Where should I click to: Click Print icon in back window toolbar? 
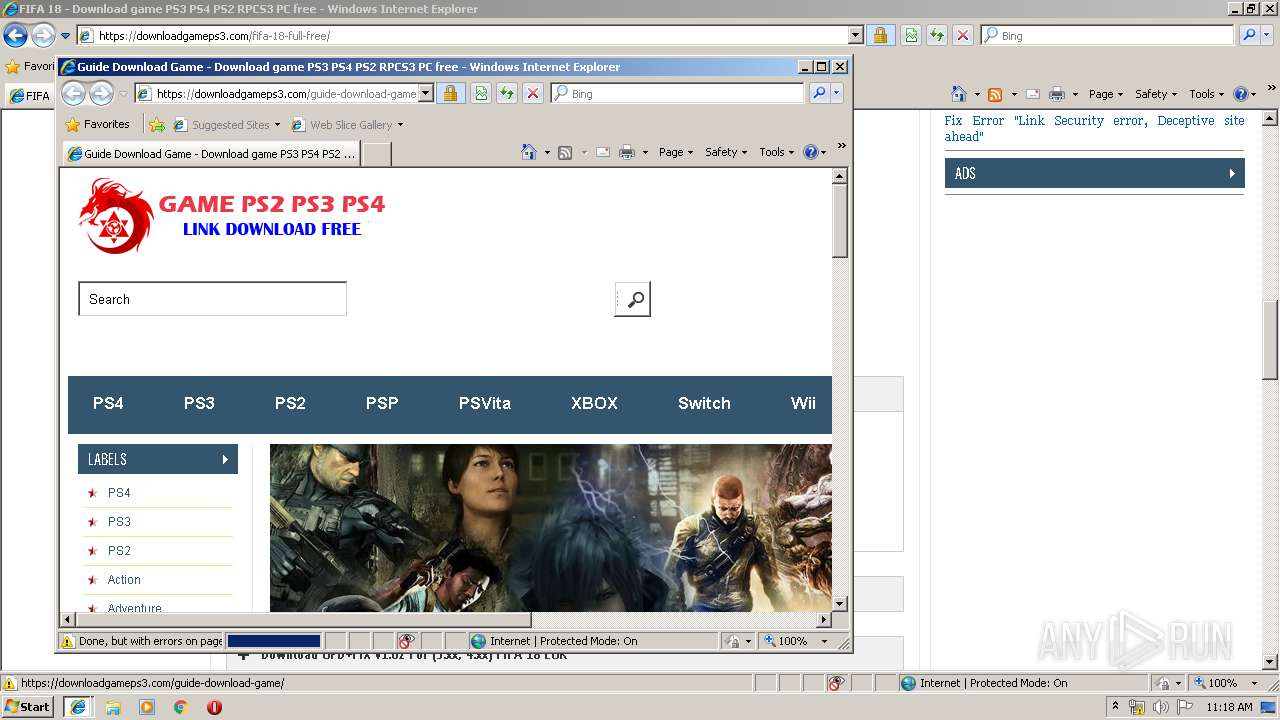click(1057, 94)
